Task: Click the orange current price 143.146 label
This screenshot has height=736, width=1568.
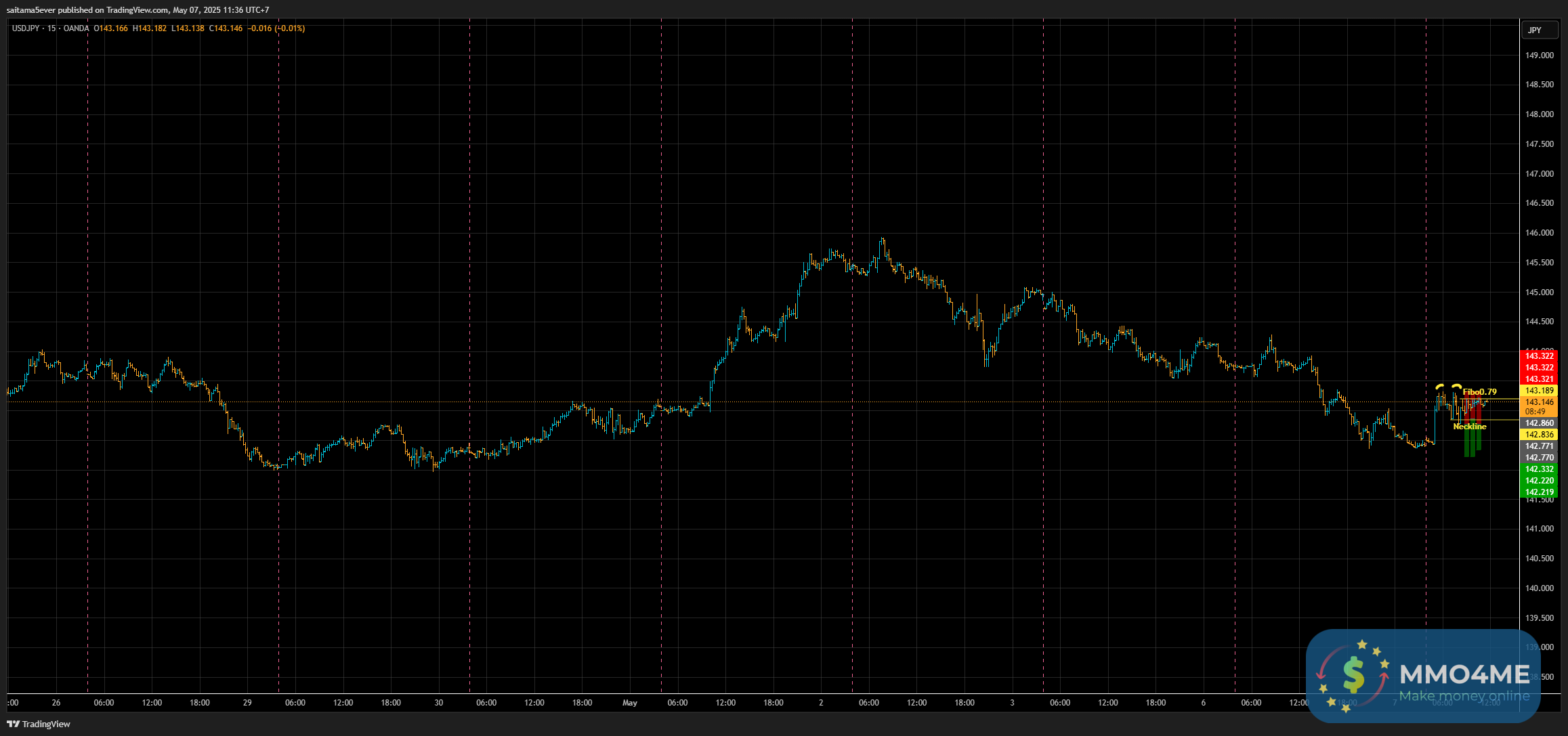Action: (1539, 402)
